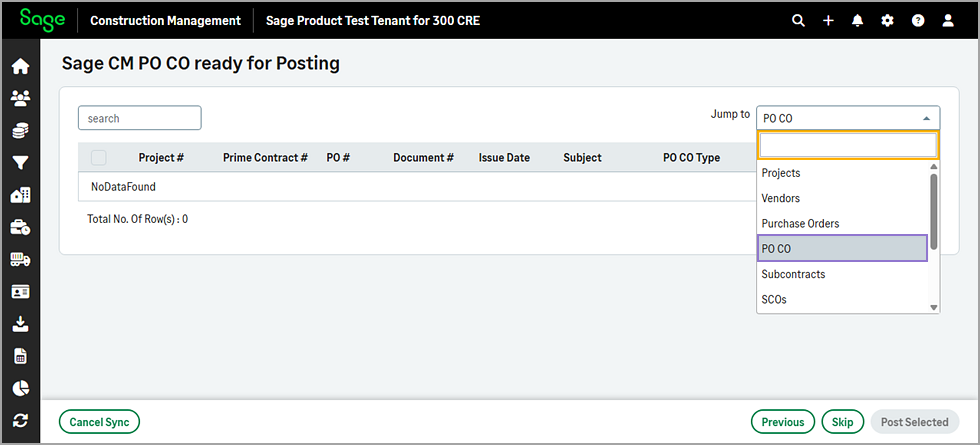Screen dimensions: 980x445
Task: Sort by PO # column header
Action: coord(338,158)
